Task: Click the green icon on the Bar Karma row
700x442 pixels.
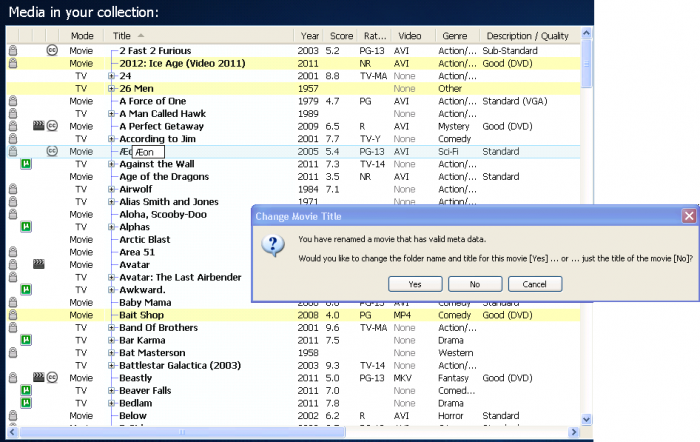Action: pyautogui.click(x=26, y=340)
